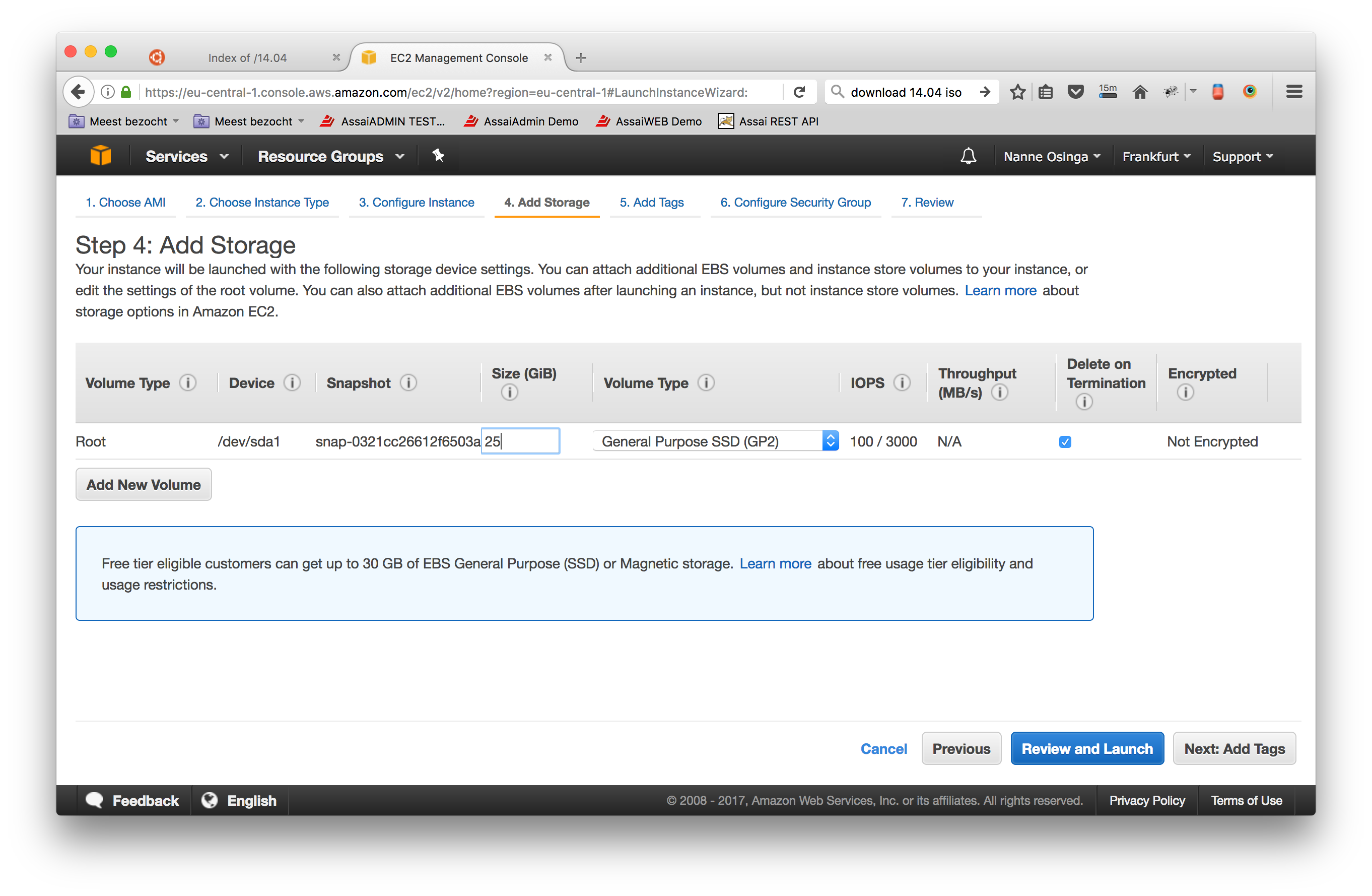Open the AssaiWEB Demo bookmark
This screenshot has width=1372, height=896.
[x=649, y=121]
